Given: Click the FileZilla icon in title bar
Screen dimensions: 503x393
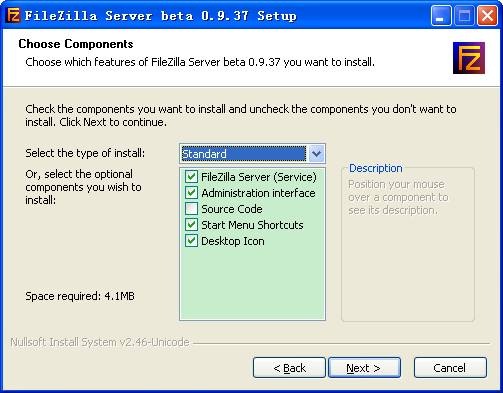Looking at the screenshot, I should pyautogui.click(x=13, y=15).
